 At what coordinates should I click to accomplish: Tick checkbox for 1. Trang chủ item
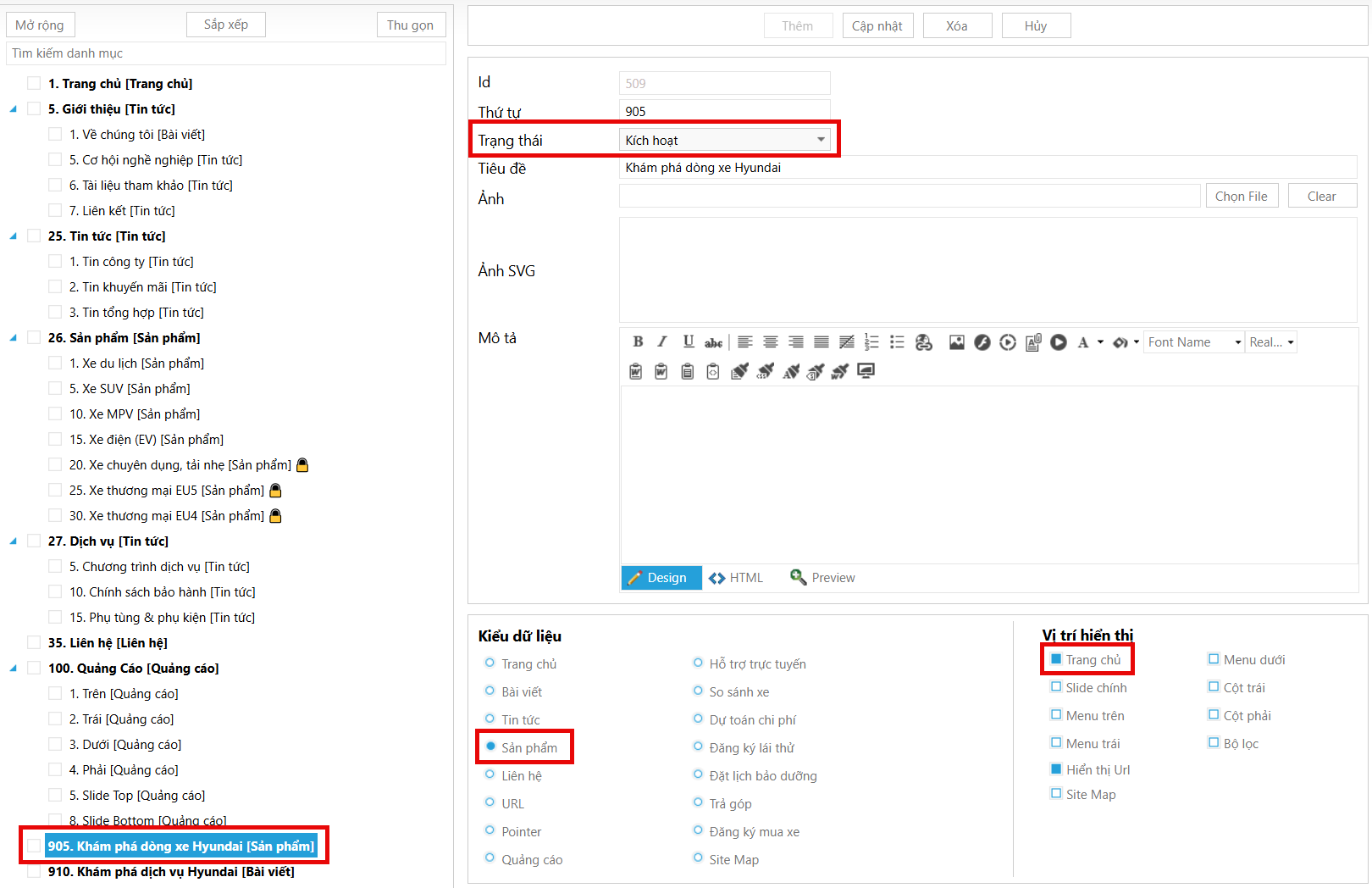coord(34,83)
